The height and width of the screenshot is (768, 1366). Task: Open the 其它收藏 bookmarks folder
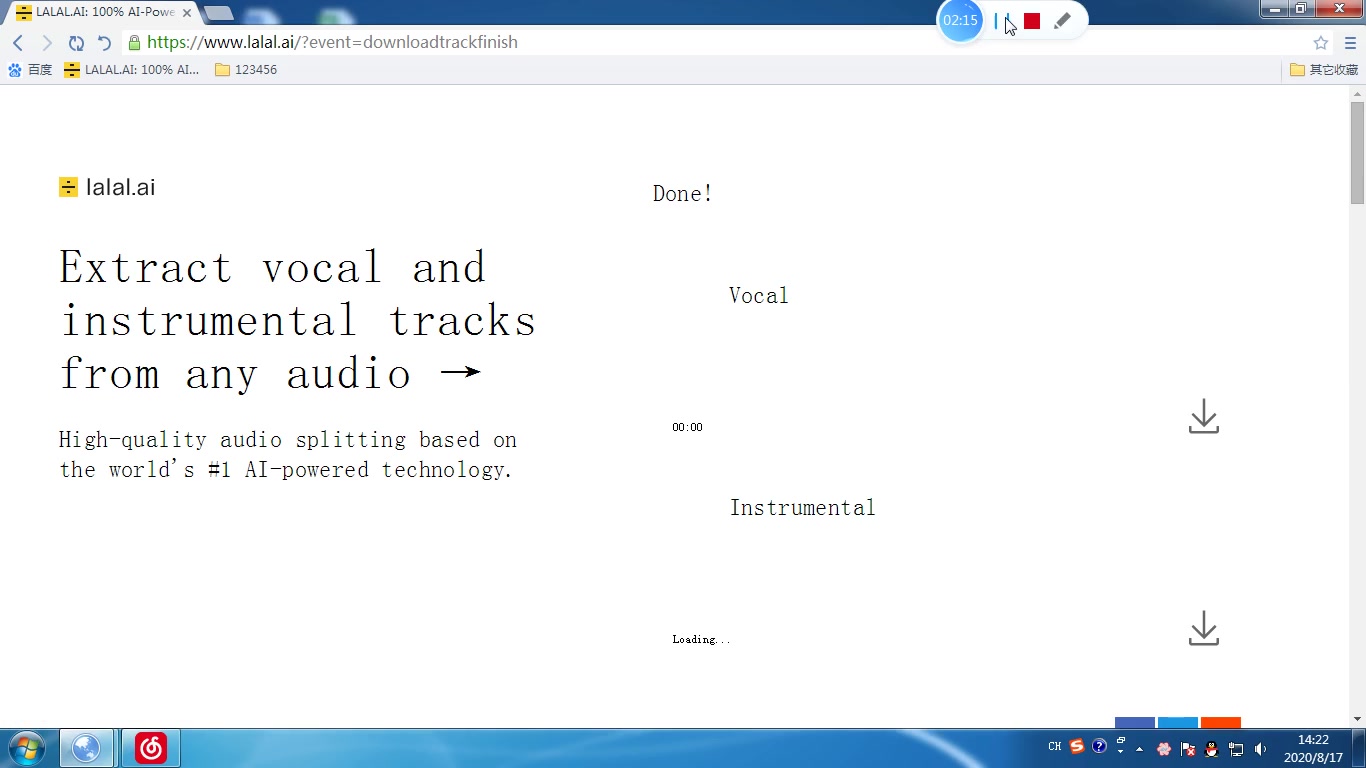click(1324, 70)
